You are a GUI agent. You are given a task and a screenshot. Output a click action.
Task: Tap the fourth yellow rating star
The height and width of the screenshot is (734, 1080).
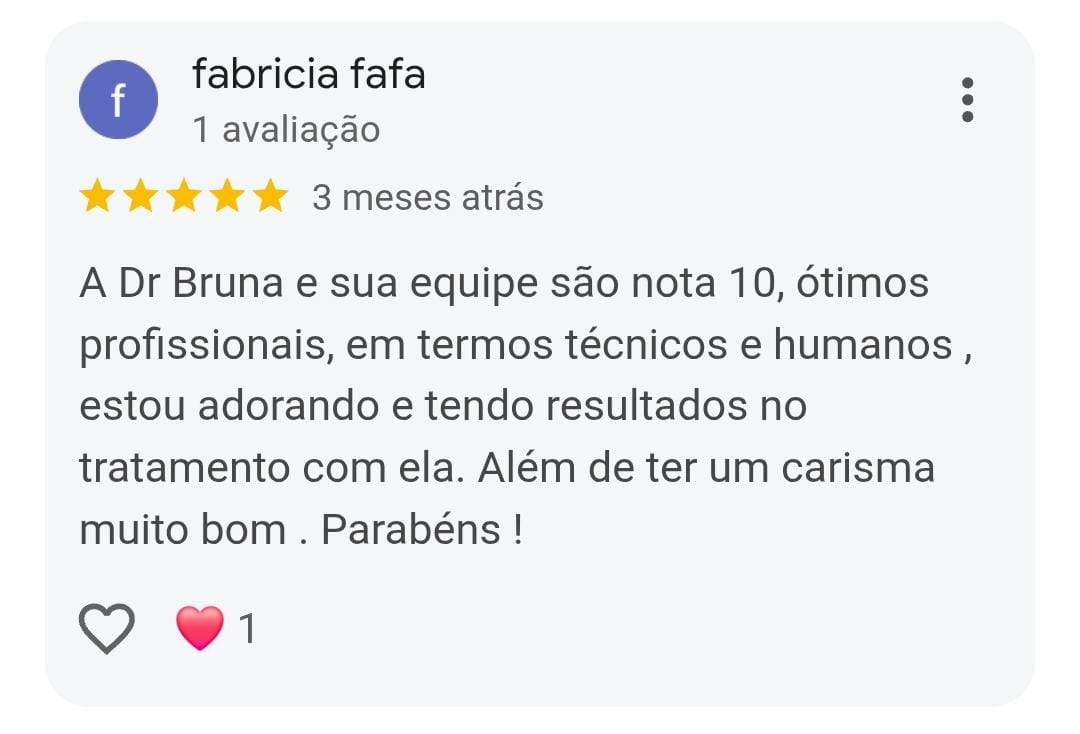pyautogui.click(x=227, y=197)
